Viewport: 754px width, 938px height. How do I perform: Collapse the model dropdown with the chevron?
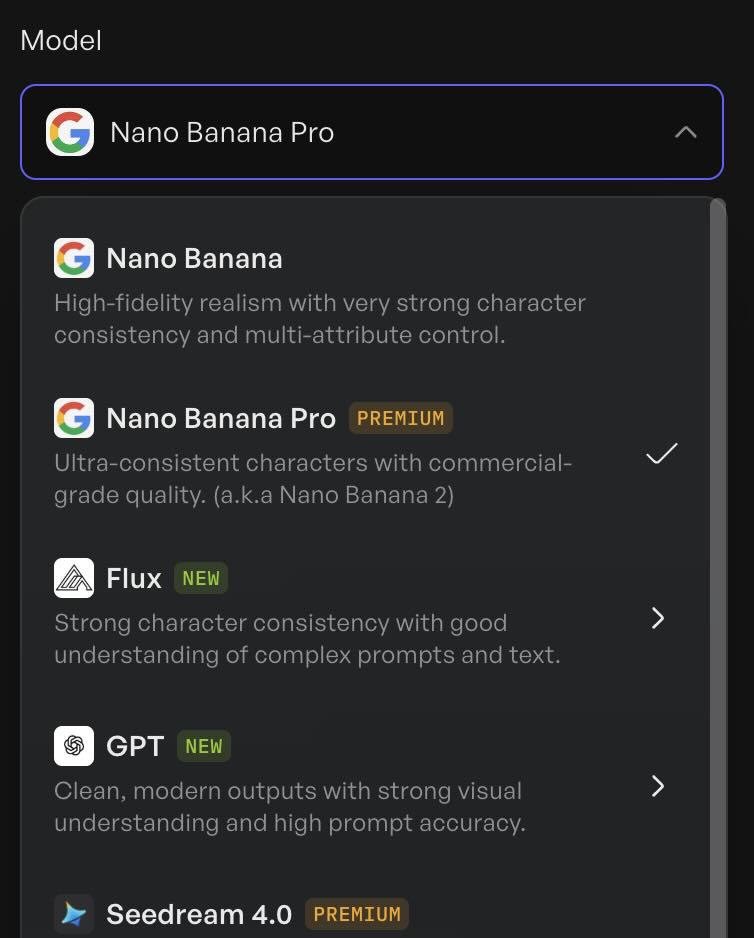pyautogui.click(x=686, y=131)
